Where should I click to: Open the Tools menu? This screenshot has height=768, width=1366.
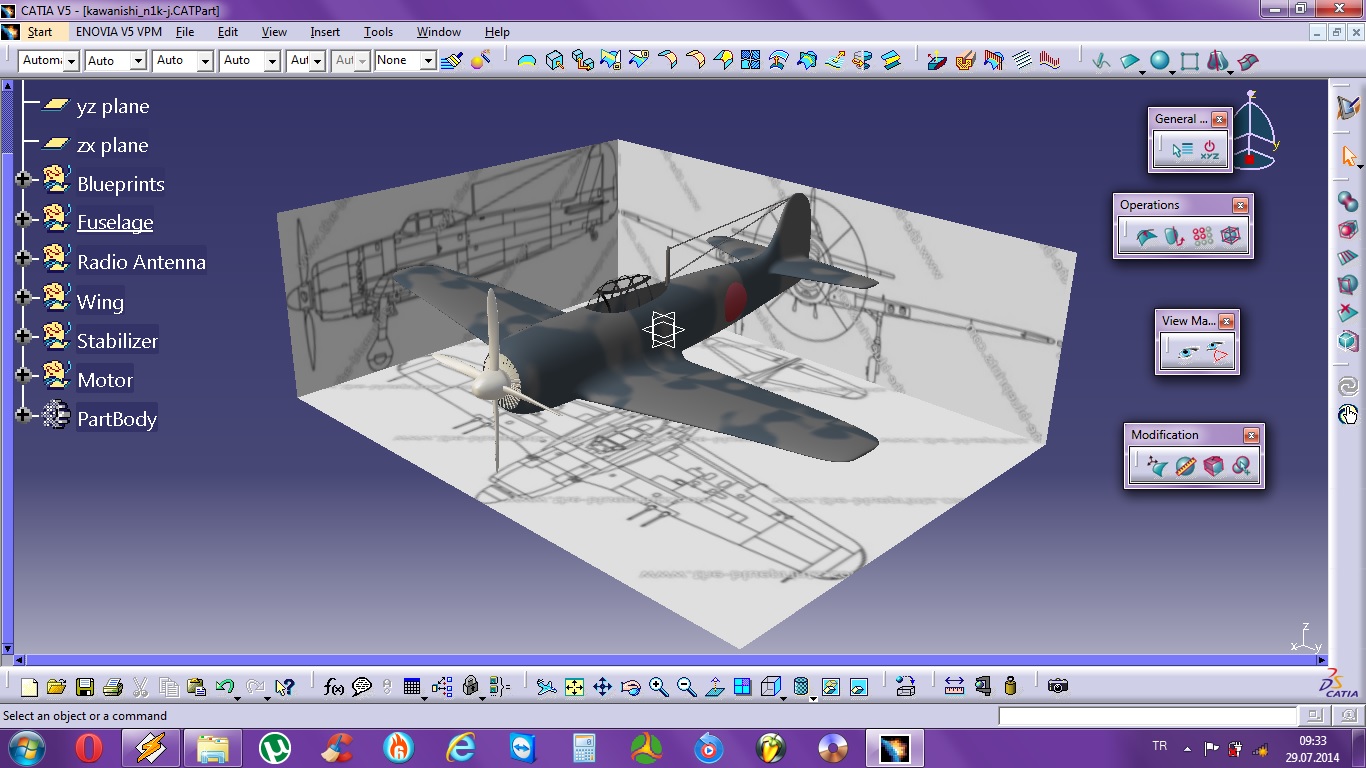tap(378, 32)
